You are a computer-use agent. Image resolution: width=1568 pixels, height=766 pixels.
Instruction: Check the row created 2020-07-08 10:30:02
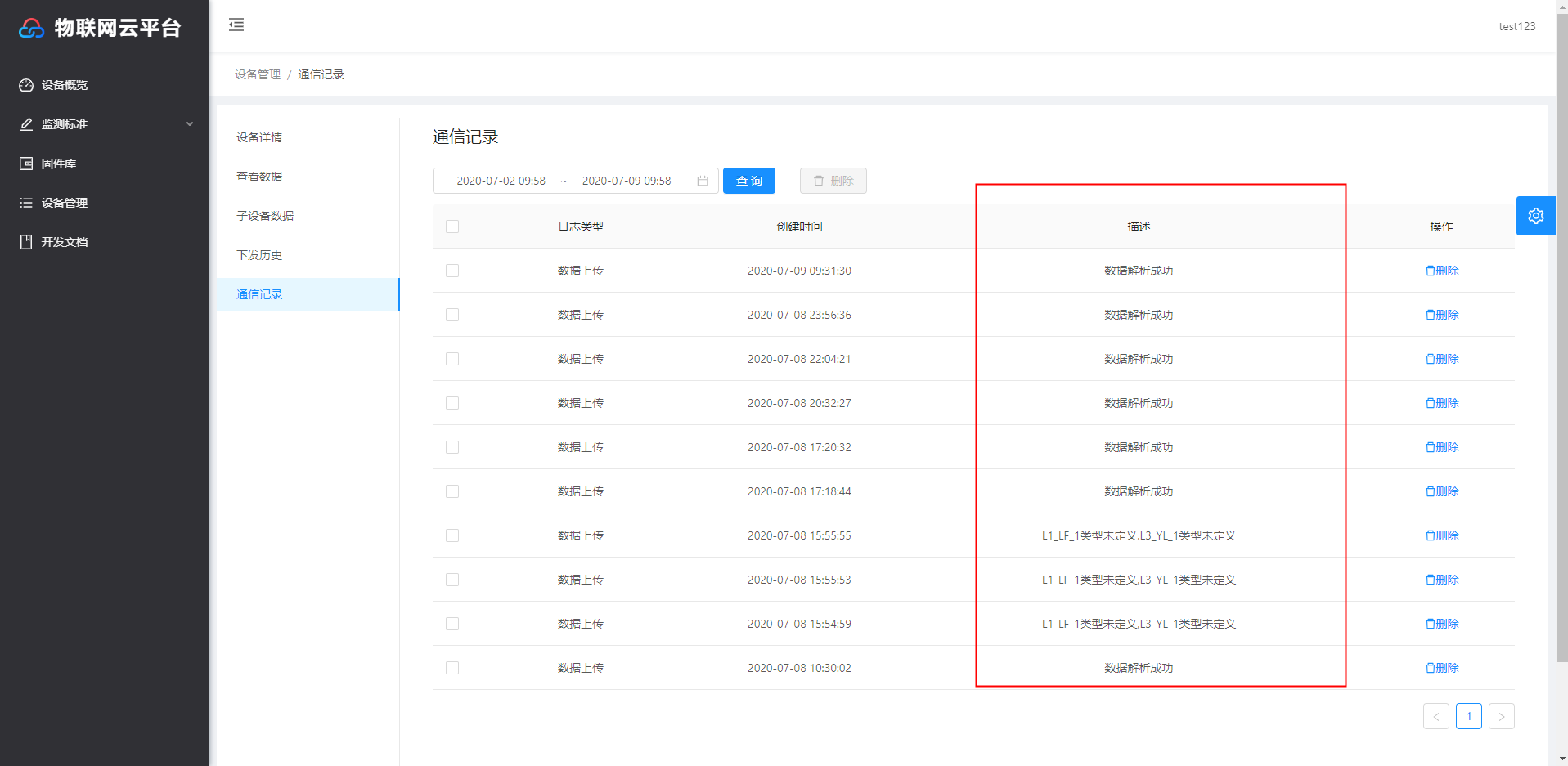(x=452, y=668)
